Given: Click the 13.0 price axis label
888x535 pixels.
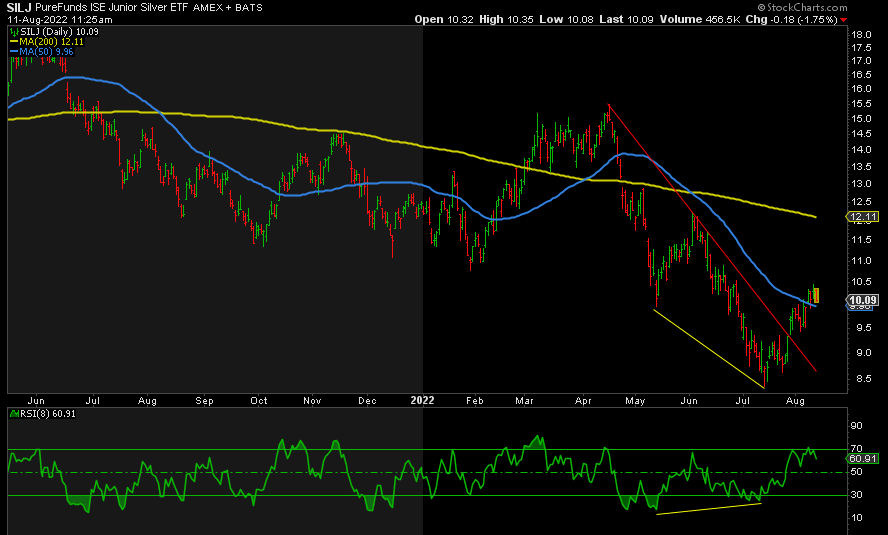Looking at the screenshot, I should pyautogui.click(x=861, y=184).
